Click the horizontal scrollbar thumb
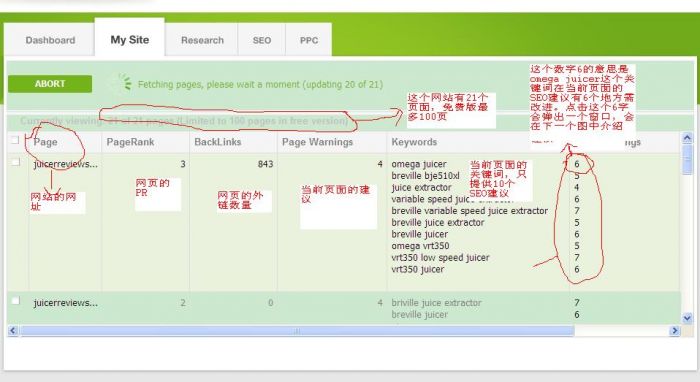Screen dimensions: 700x382 297,331
